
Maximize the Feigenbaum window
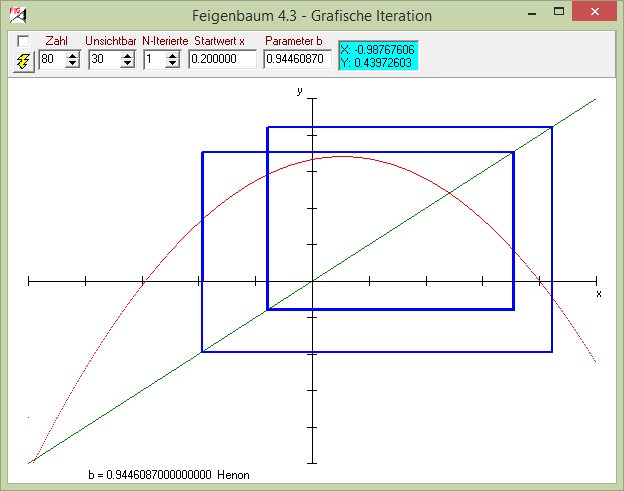pos(559,12)
